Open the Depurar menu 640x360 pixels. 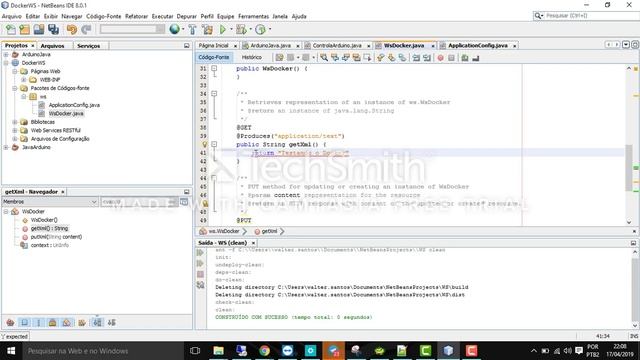click(187, 16)
